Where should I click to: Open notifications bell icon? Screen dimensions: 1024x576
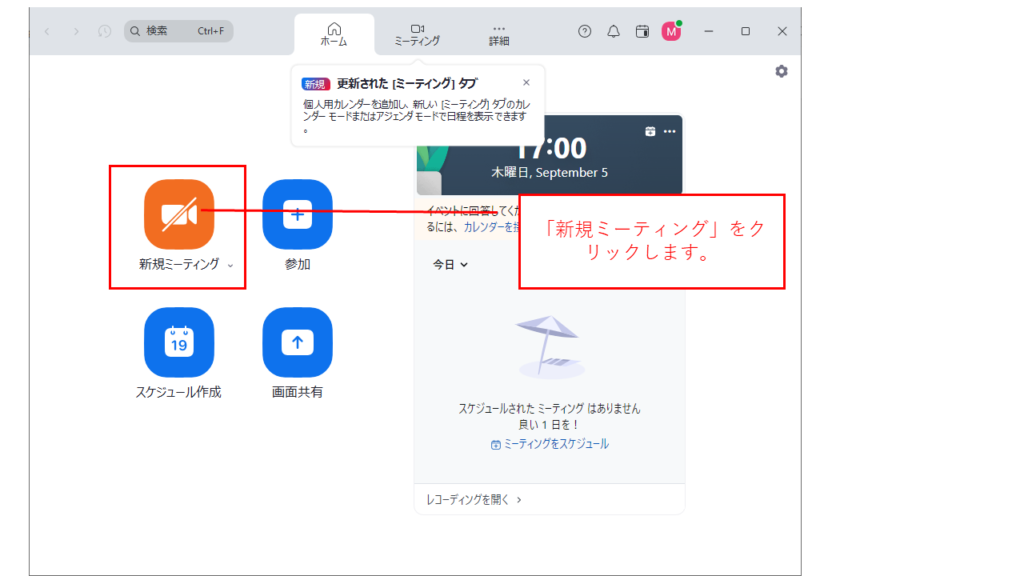[613, 31]
